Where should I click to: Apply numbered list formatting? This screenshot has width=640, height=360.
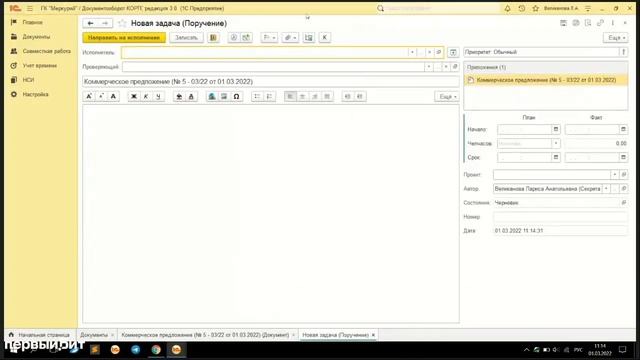269,96
